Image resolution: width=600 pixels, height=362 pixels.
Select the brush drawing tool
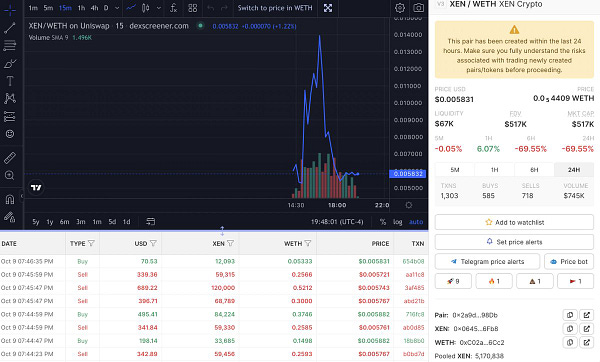(10, 64)
